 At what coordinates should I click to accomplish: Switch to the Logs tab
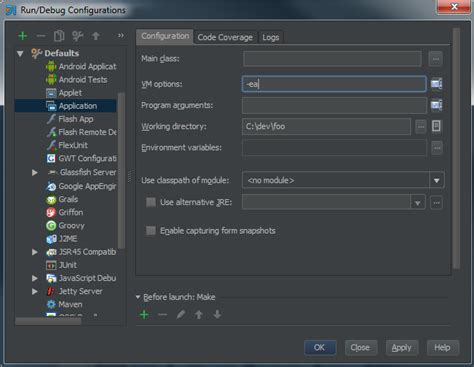pos(271,37)
